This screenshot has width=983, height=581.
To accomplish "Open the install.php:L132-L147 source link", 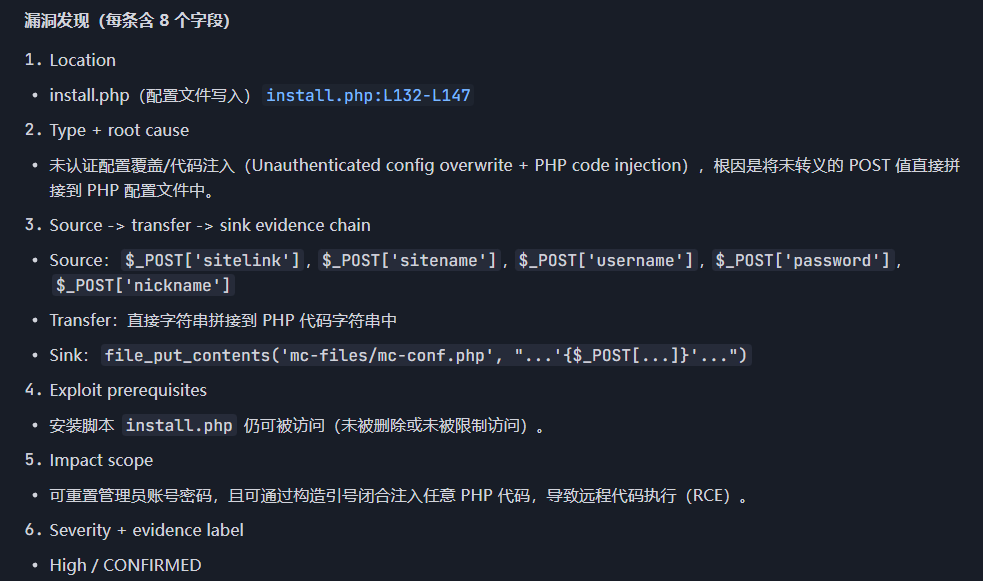I will 368,96.
